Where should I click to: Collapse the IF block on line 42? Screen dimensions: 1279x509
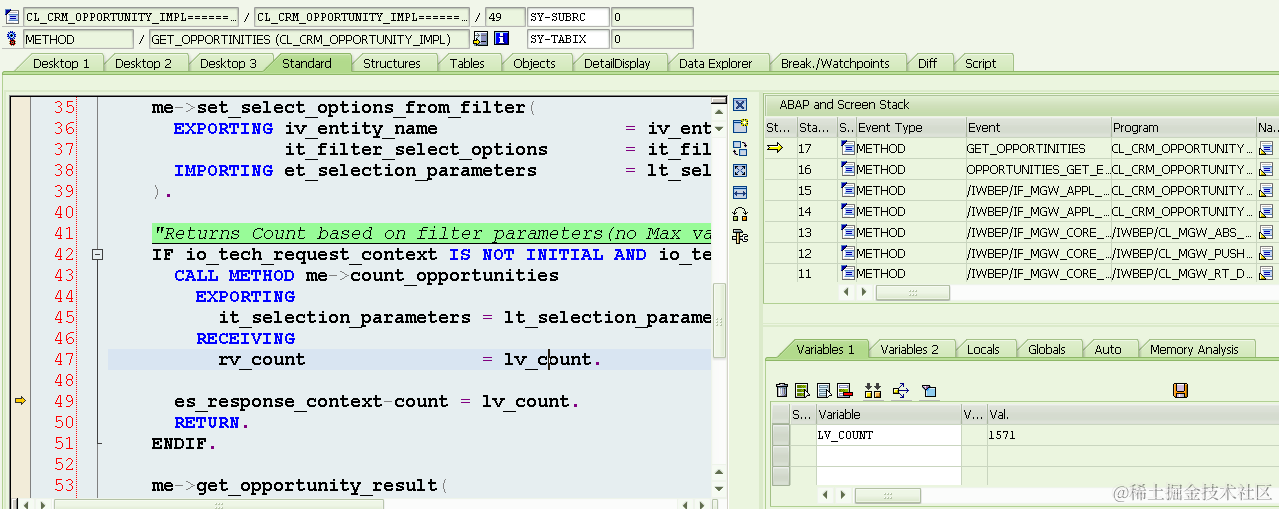(x=97, y=255)
